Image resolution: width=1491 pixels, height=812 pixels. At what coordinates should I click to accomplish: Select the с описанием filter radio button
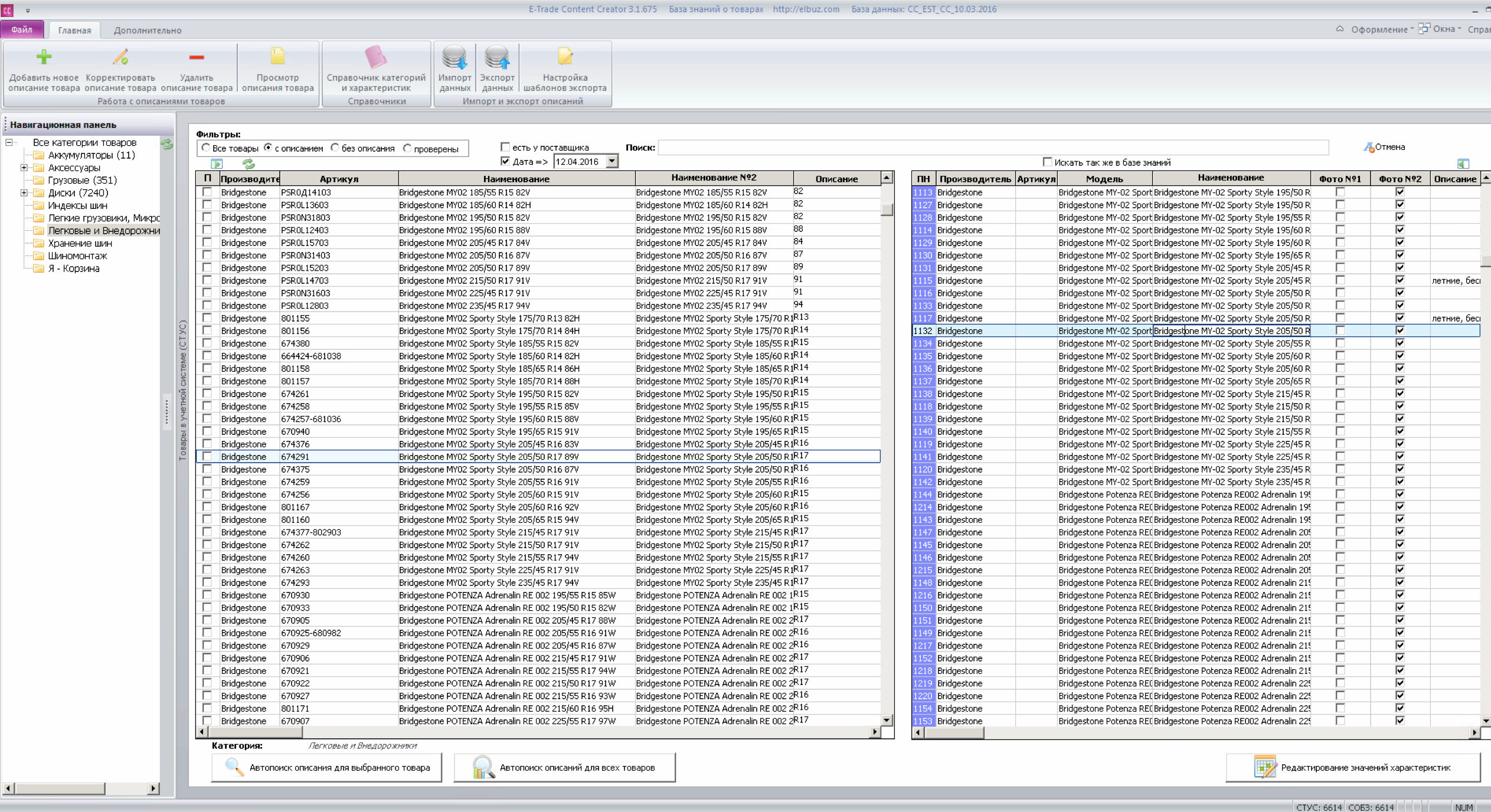[x=268, y=148]
